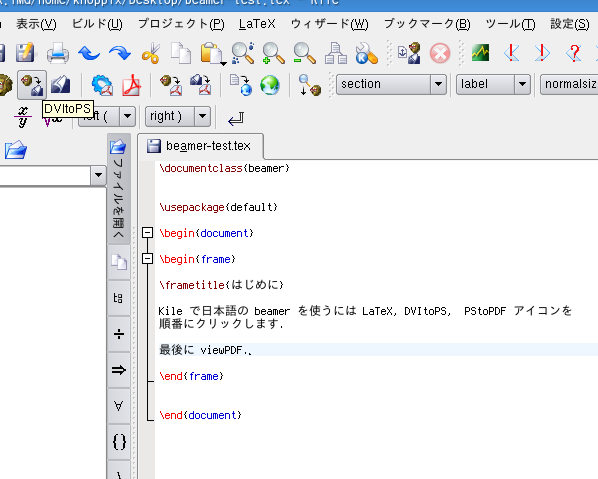
Task: Open the ツール(T) menu
Action: [x=510, y=24]
